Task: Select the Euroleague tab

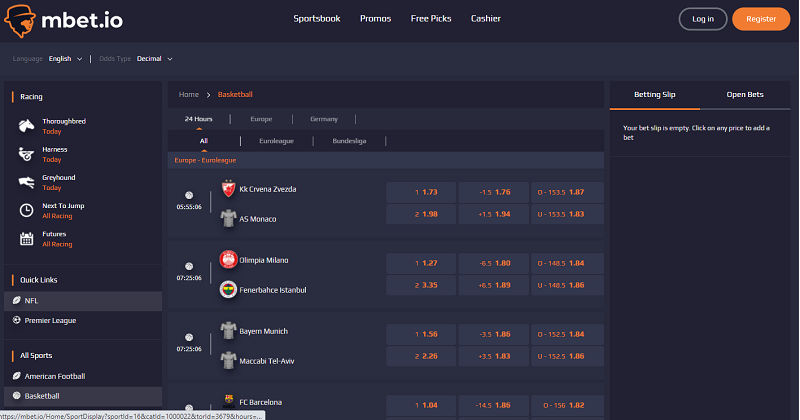Action: click(277, 141)
